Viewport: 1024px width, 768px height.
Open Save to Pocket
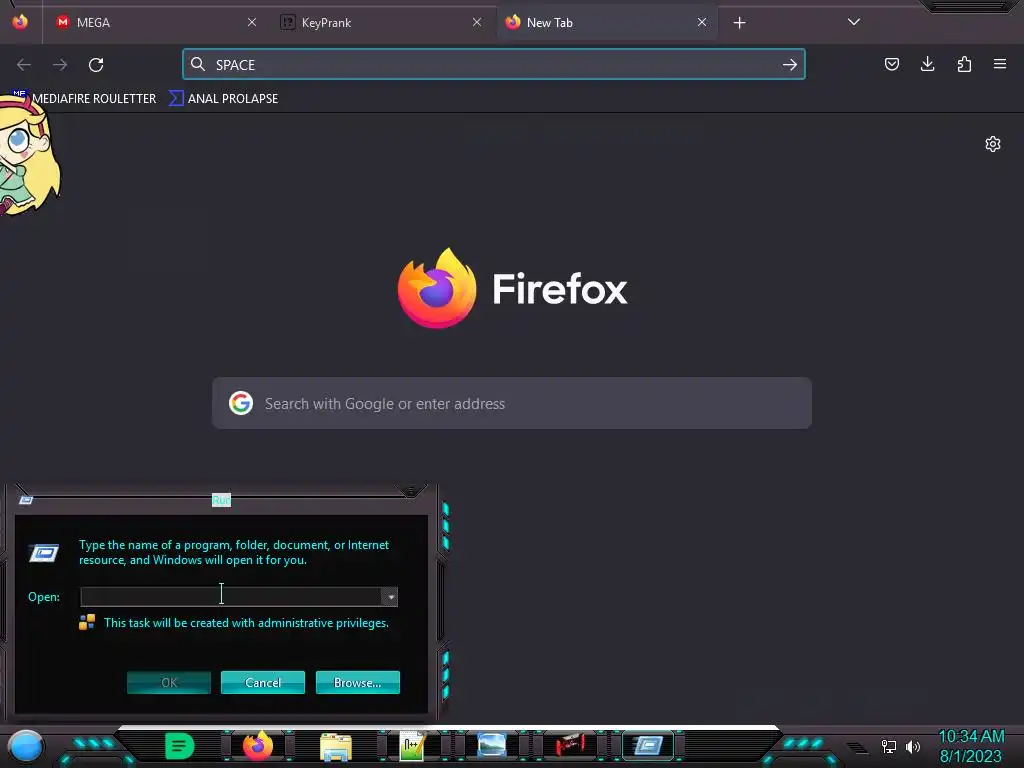891,64
